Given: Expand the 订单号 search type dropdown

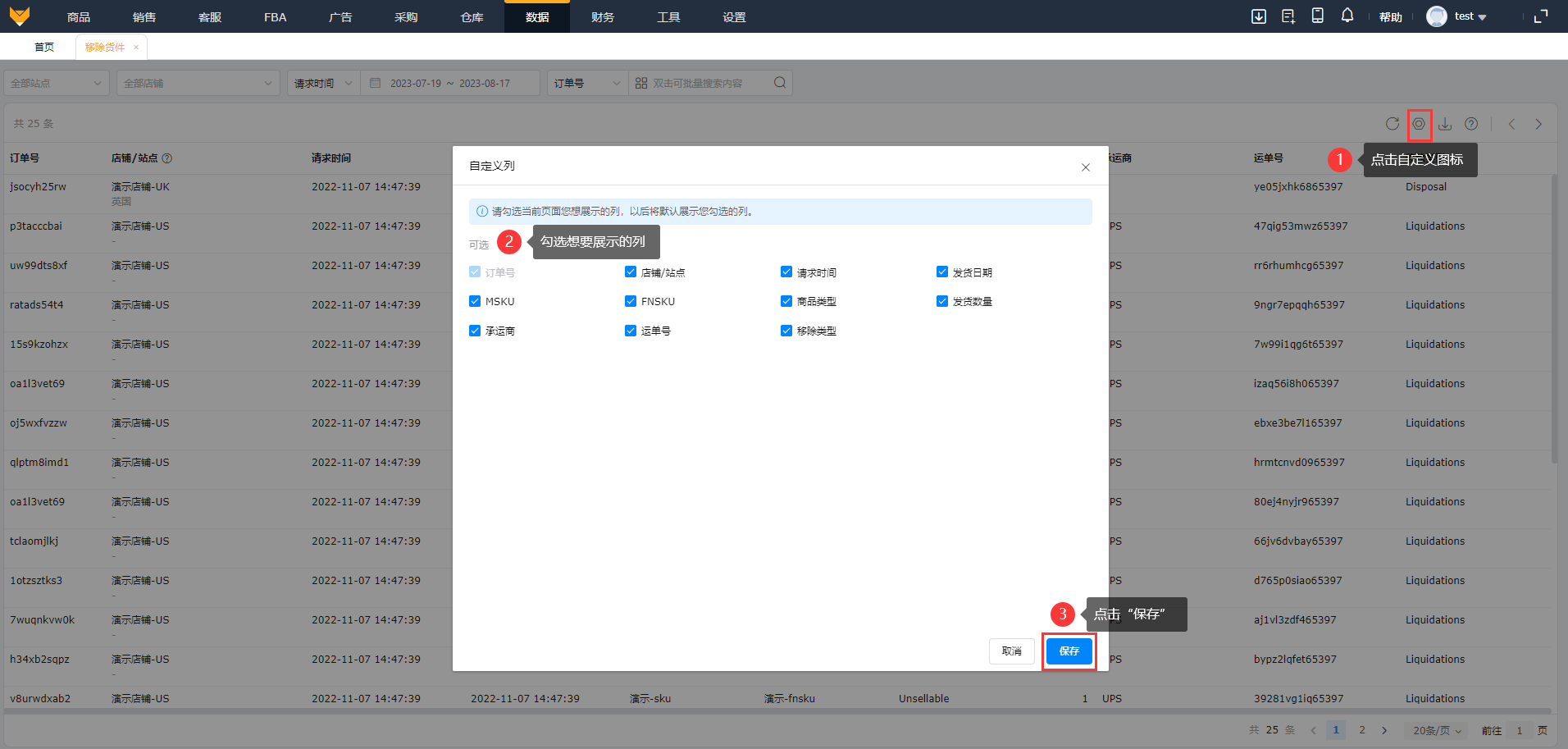Looking at the screenshot, I should [588, 83].
